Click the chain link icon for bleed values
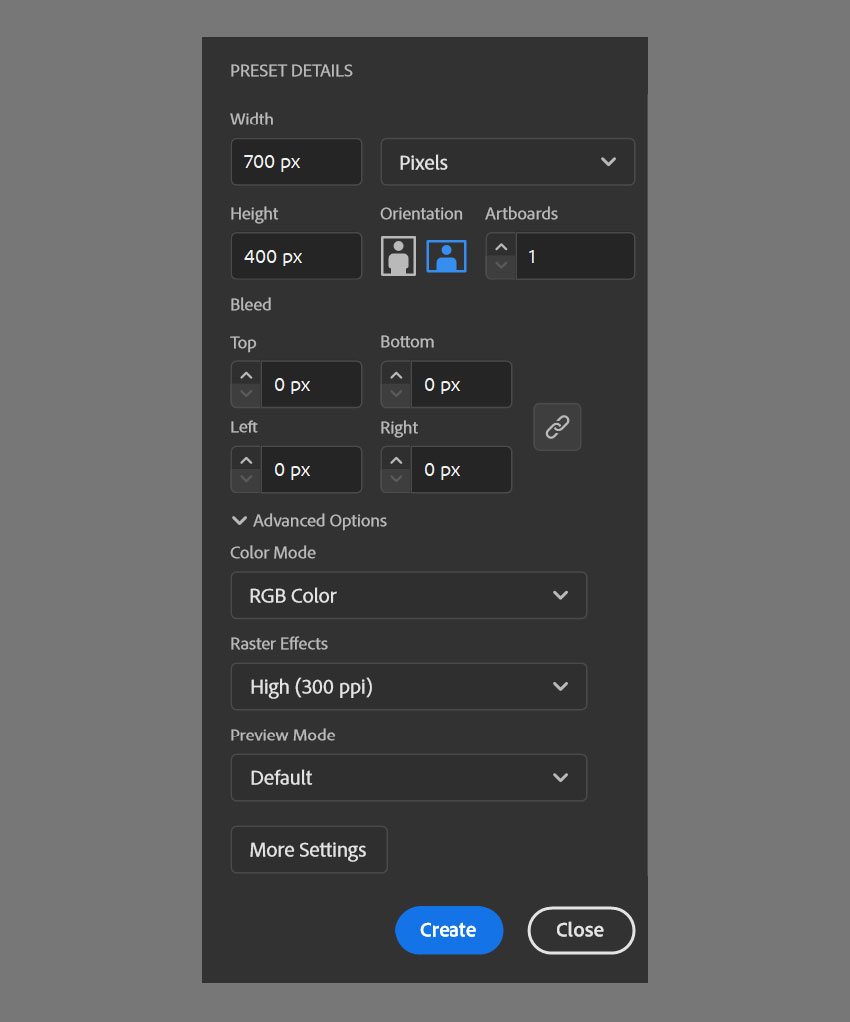The image size is (850, 1022). tap(557, 427)
